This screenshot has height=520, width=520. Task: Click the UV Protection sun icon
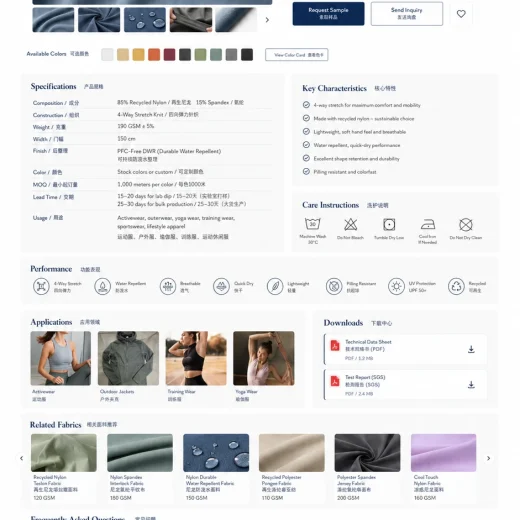(x=396, y=286)
